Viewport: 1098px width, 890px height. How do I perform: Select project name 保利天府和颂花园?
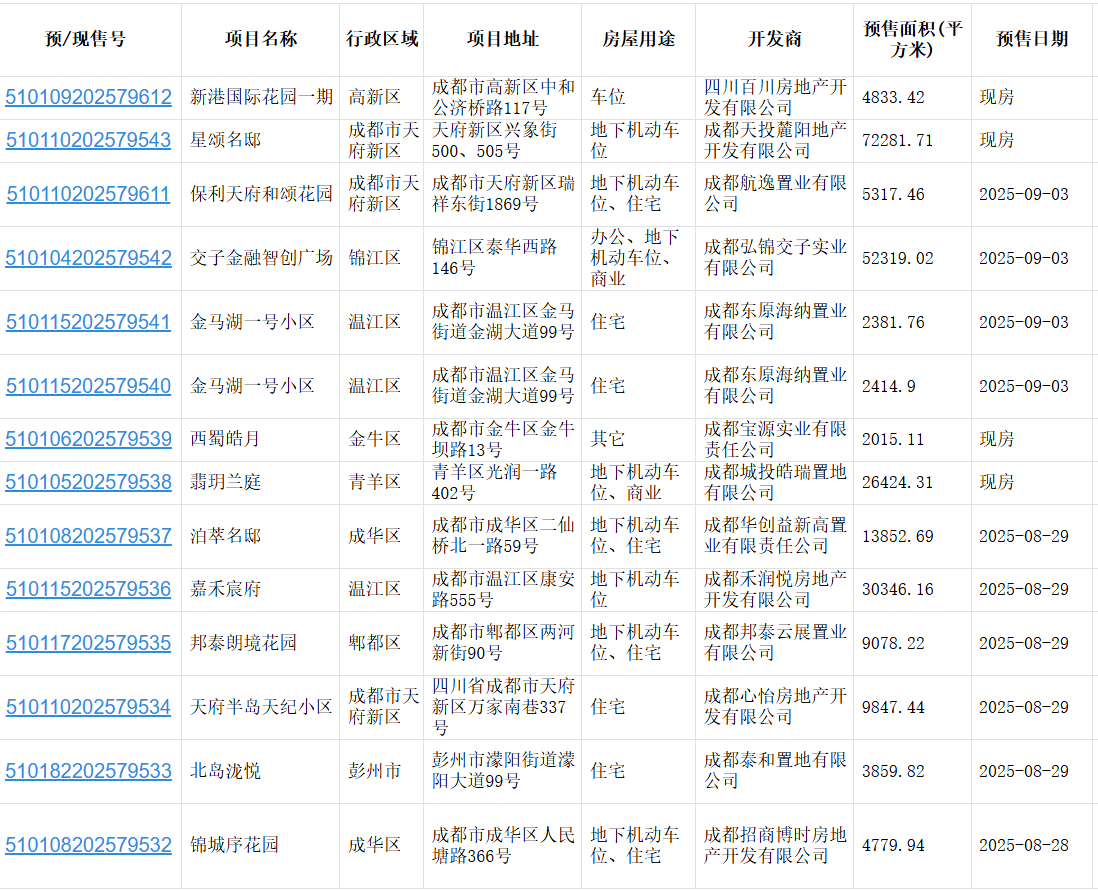[x=261, y=194]
